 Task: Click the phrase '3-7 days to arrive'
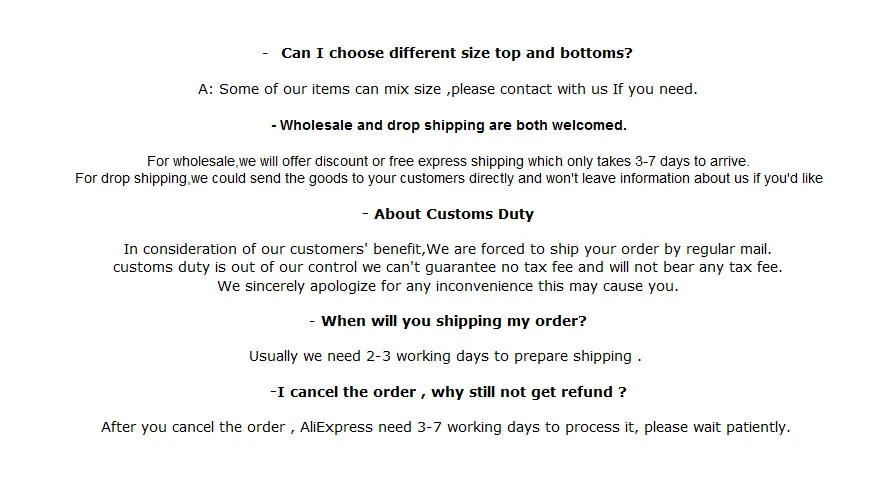[692, 161]
